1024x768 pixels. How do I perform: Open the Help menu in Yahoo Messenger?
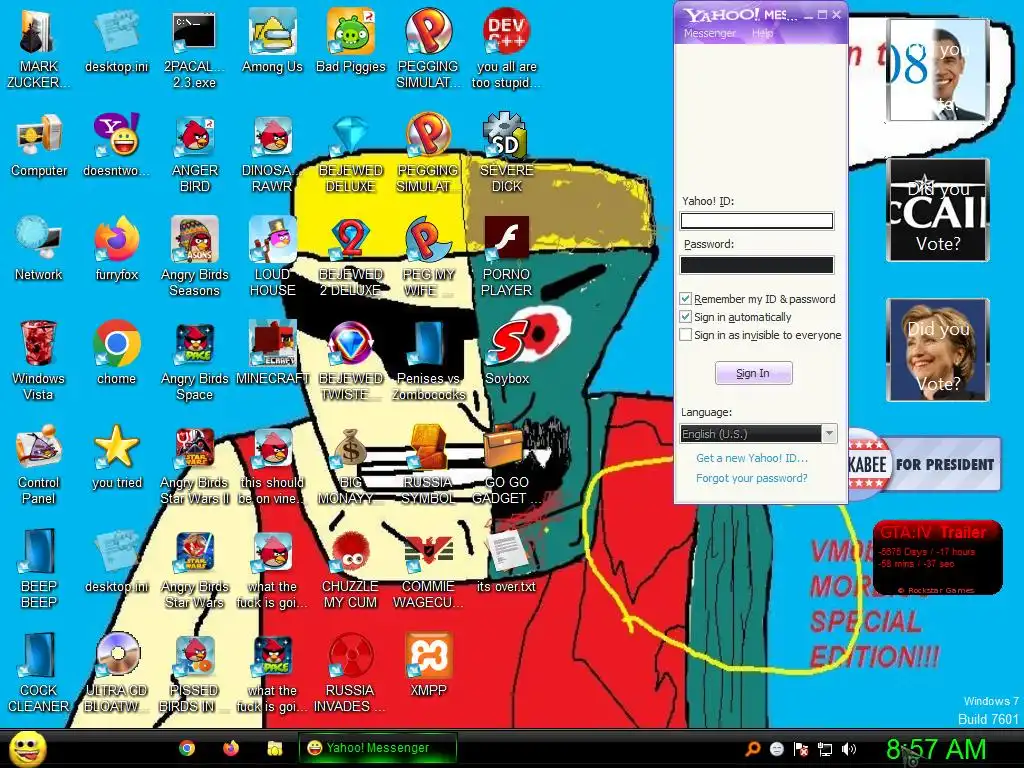pos(762,33)
